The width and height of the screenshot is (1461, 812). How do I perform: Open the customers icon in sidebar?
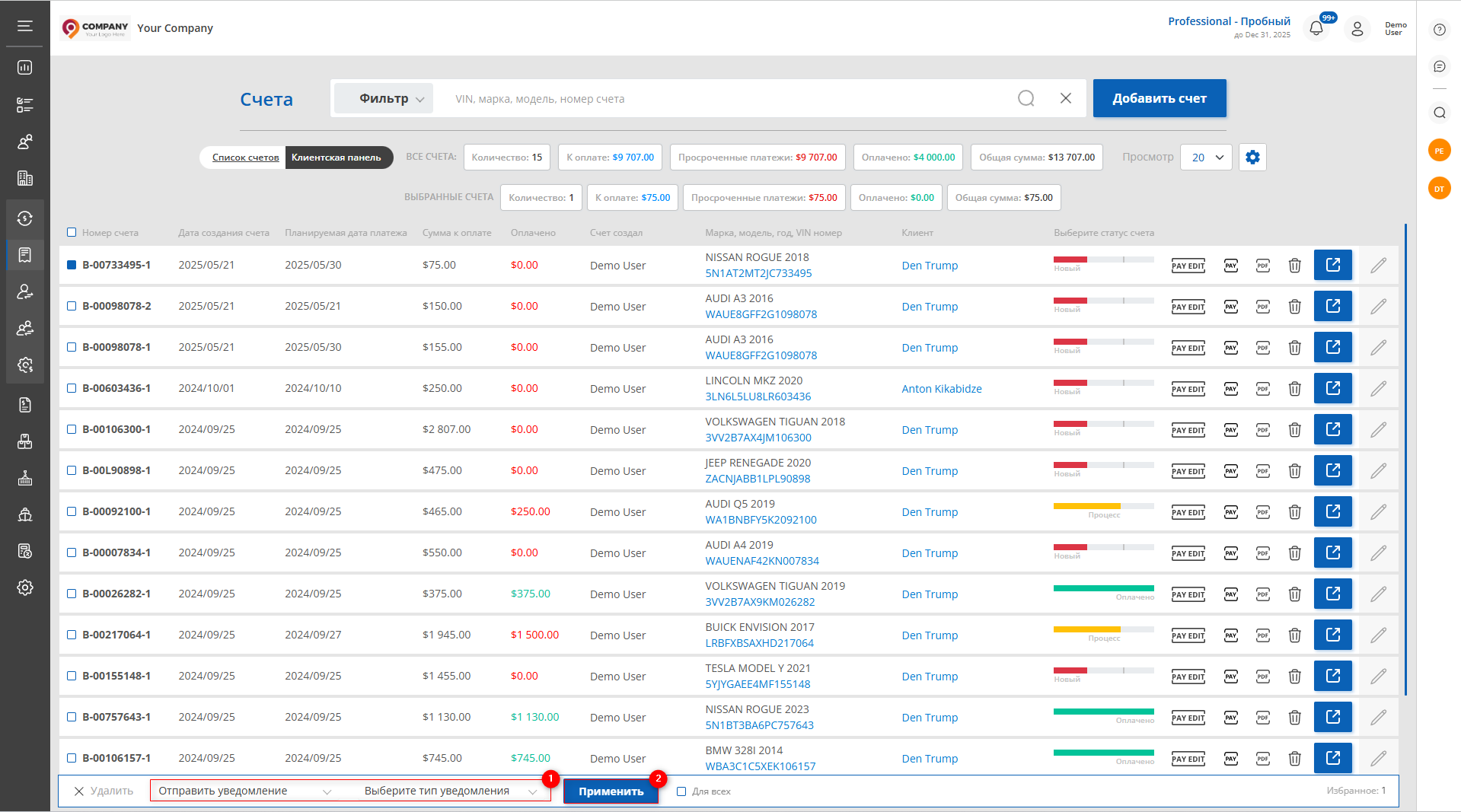pyautogui.click(x=25, y=142)
